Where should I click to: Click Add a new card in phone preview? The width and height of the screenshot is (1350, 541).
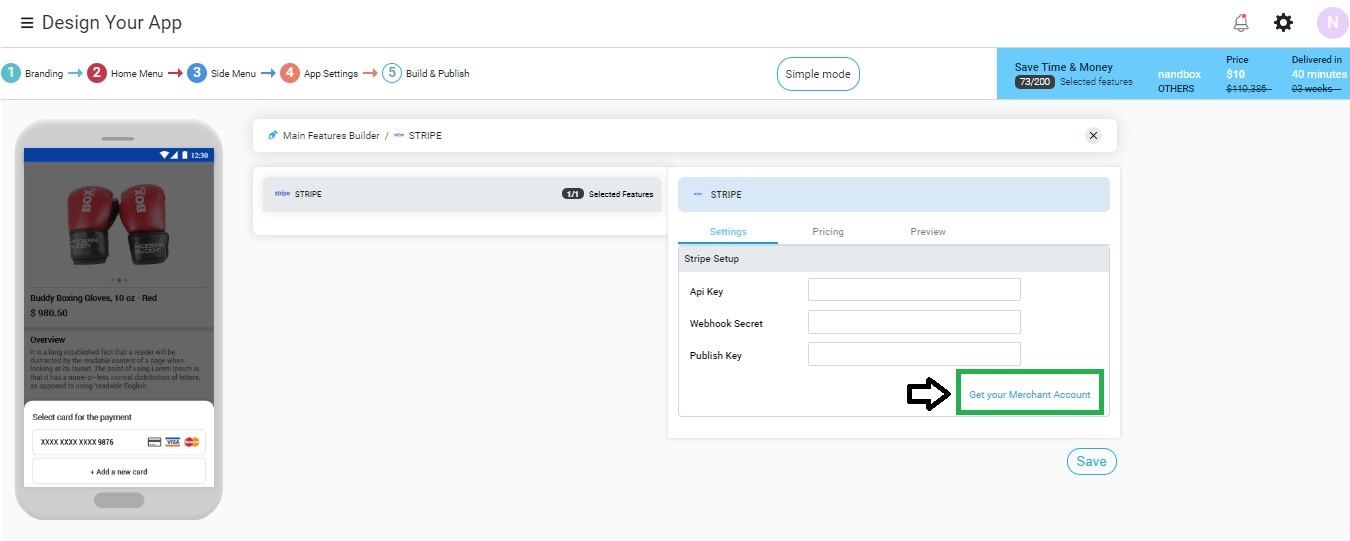tap(118, 471)
